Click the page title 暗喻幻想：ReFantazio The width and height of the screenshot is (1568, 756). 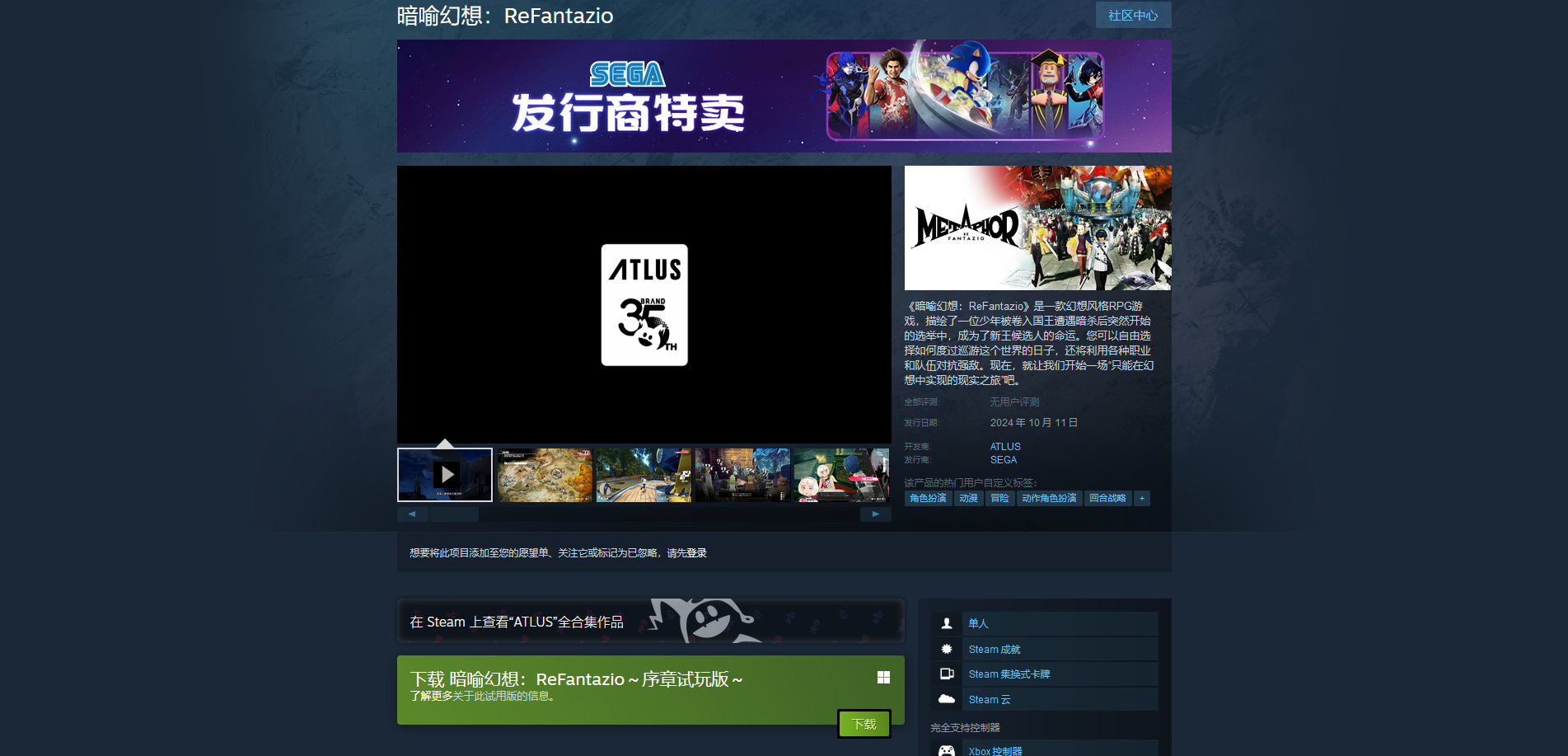(505, 16)
